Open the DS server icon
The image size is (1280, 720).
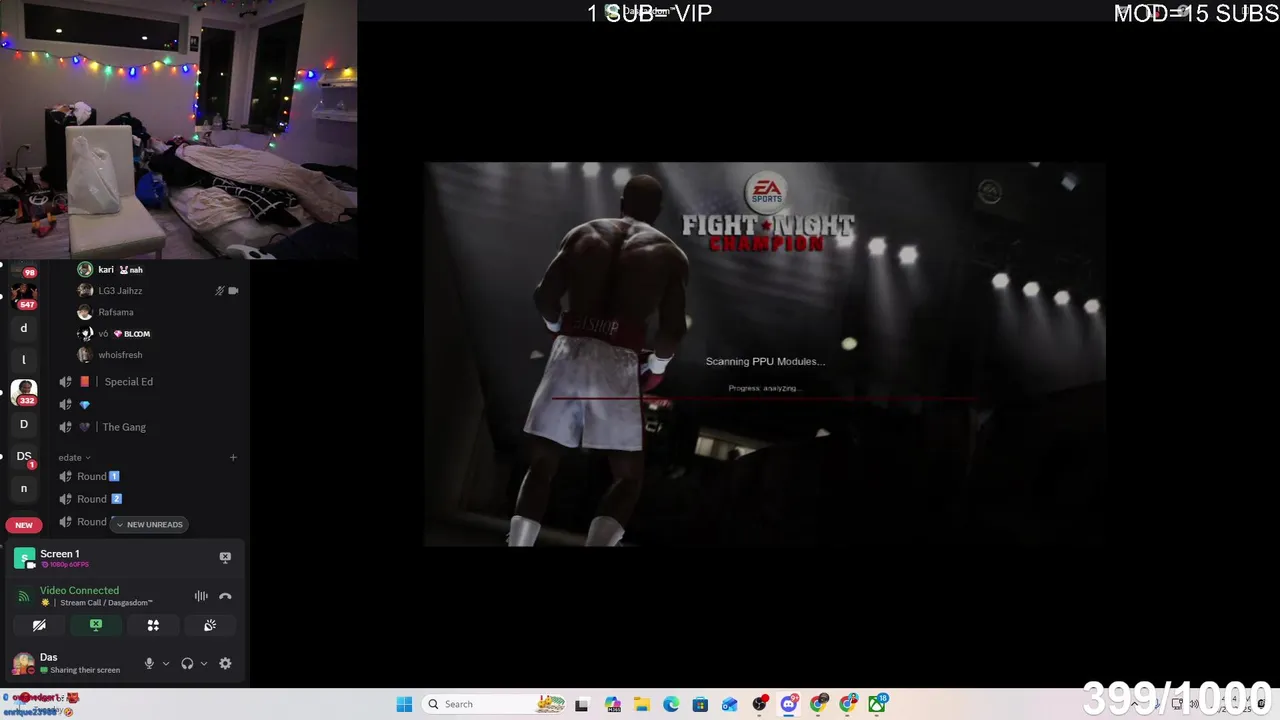[24, 457]
